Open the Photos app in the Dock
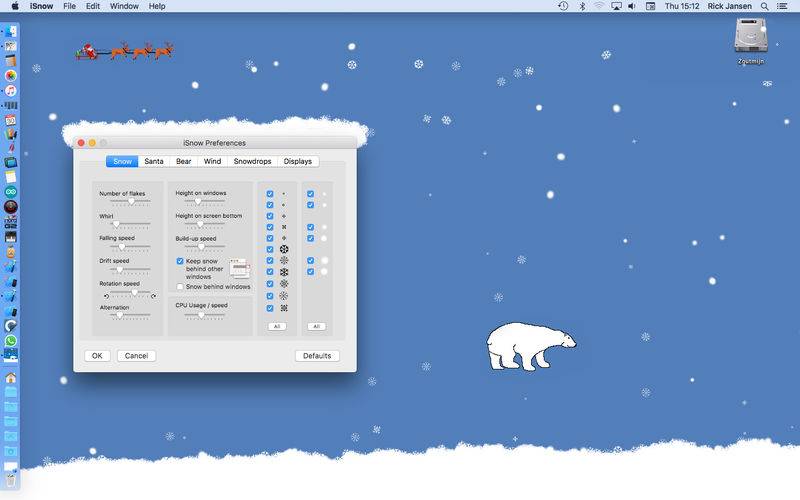 pos(11,76)
